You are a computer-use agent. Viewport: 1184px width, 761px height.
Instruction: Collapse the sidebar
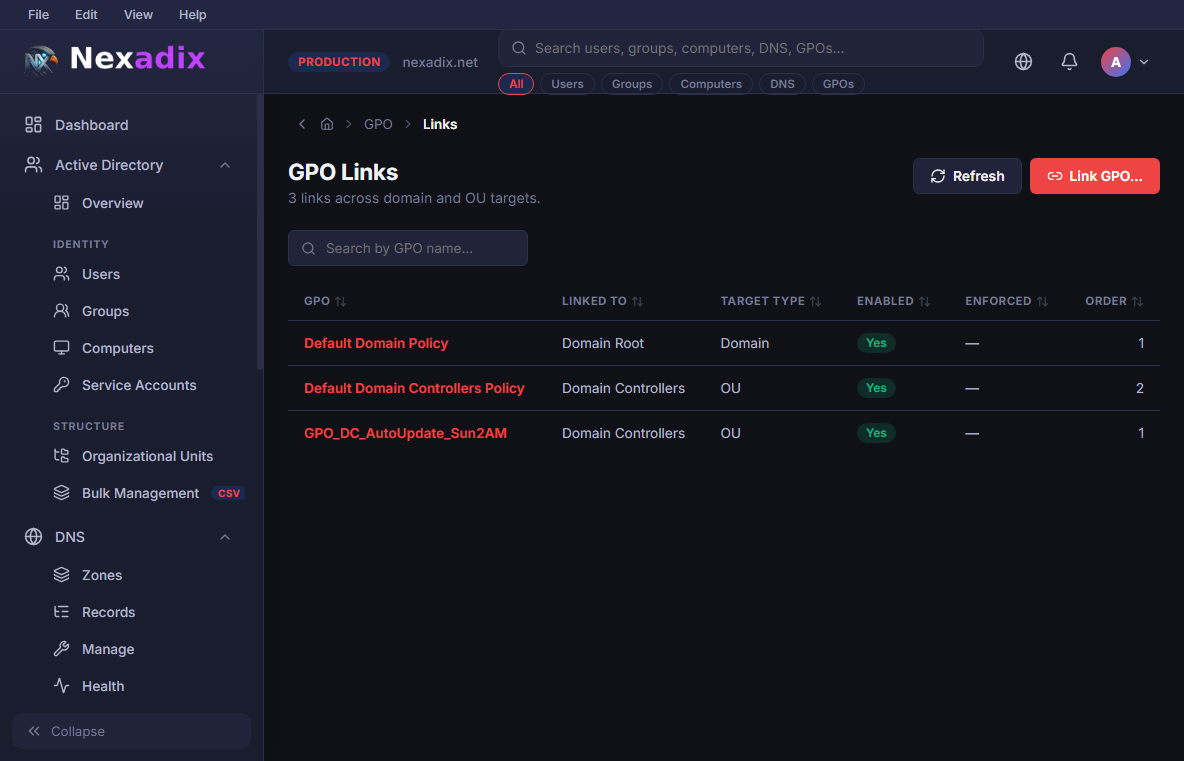131,731
